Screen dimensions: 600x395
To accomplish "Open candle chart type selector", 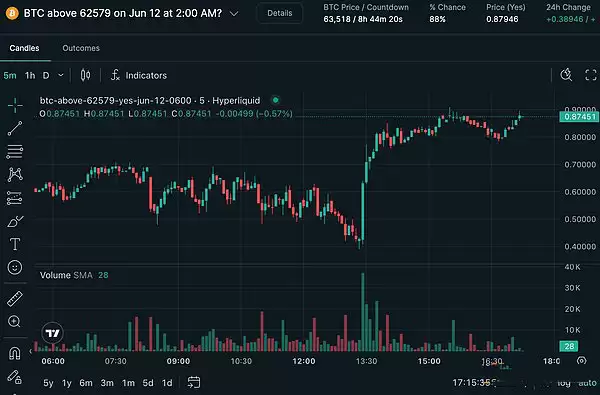I will pyautogui.click(x=85, y=75).
